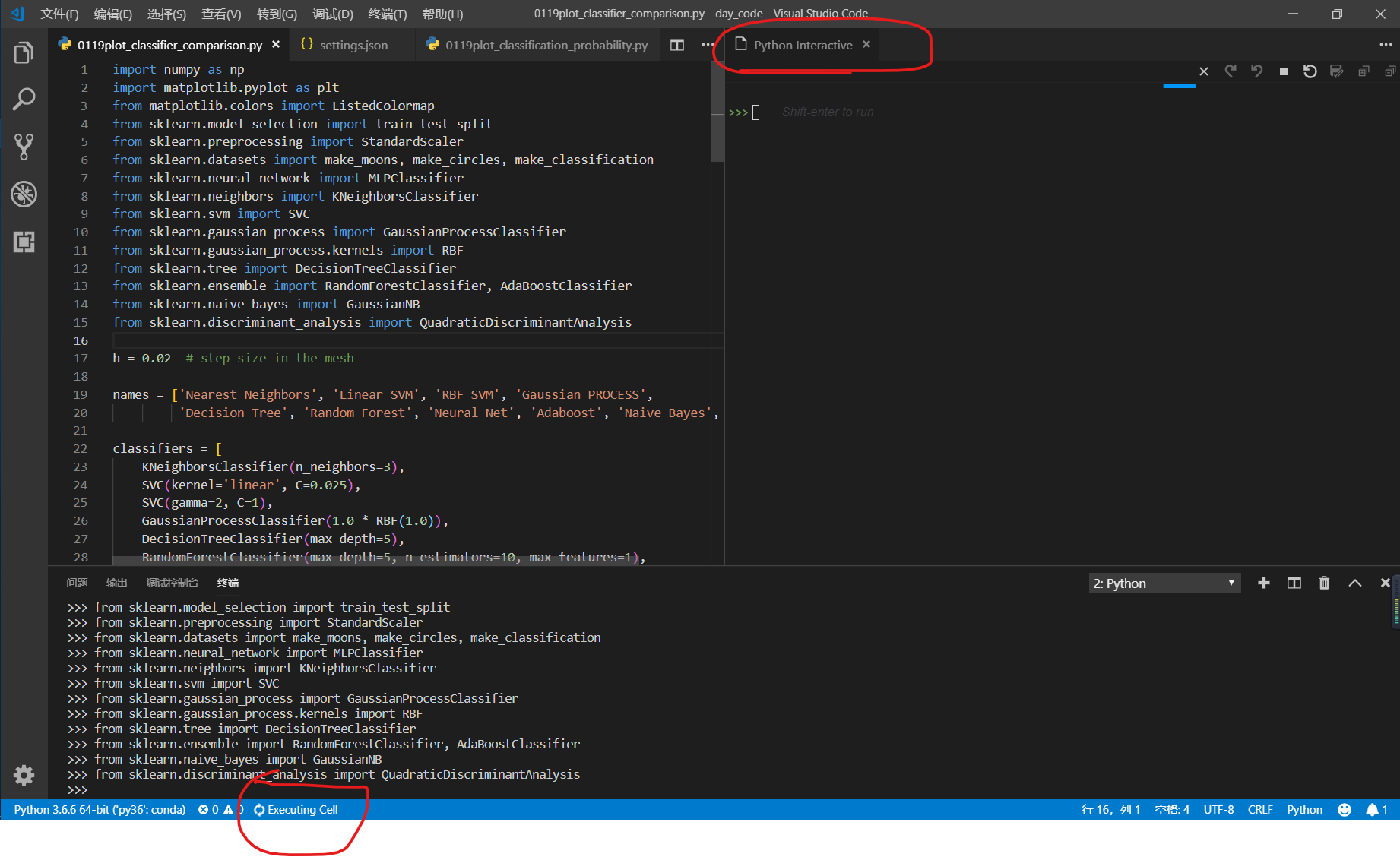Open more actions menu for editor tabs
This screenshot has height=857, width=1400.
pyautogui.click(x=707, y=45)
